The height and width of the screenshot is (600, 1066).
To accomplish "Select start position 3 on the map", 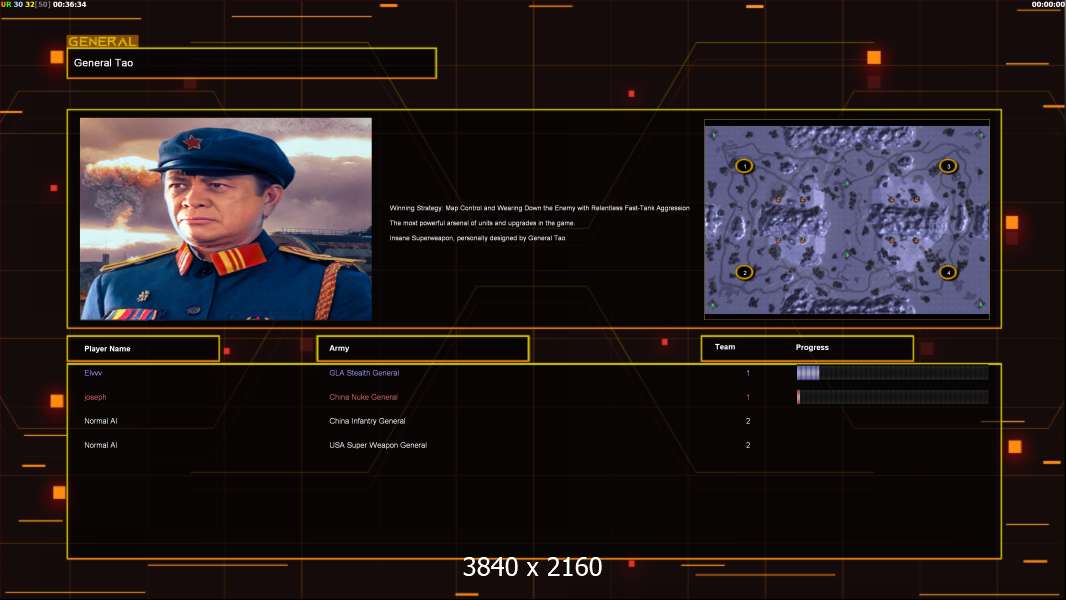I will (x=948, y=166).
